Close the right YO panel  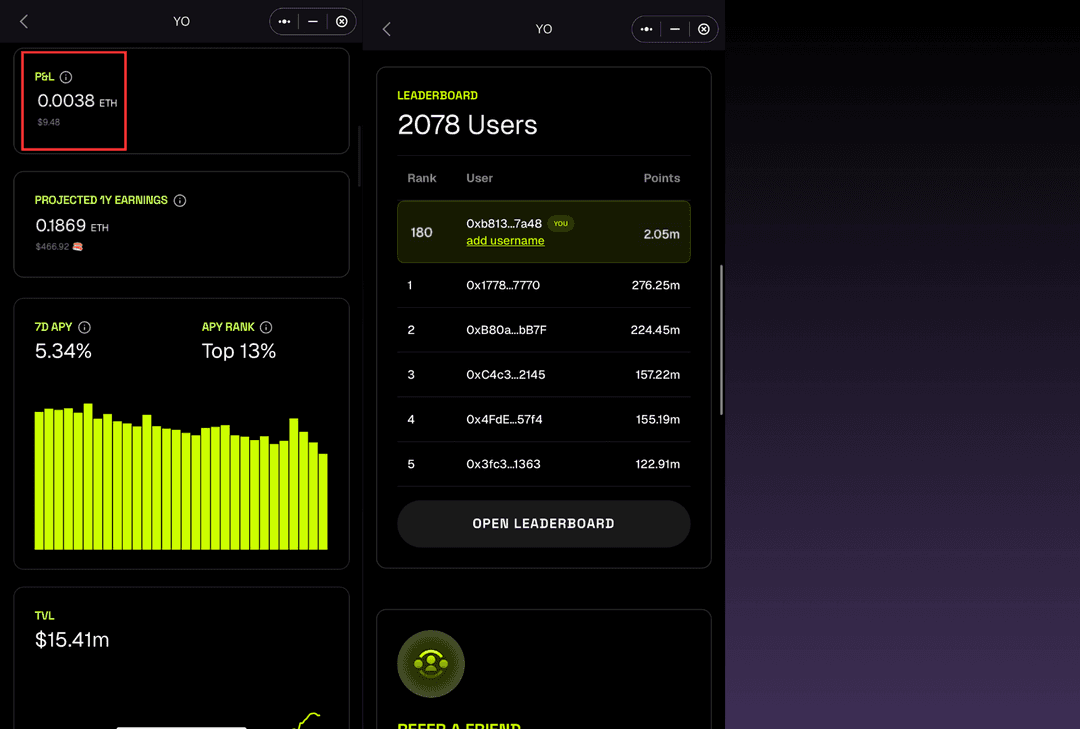[x=704, y=29]
